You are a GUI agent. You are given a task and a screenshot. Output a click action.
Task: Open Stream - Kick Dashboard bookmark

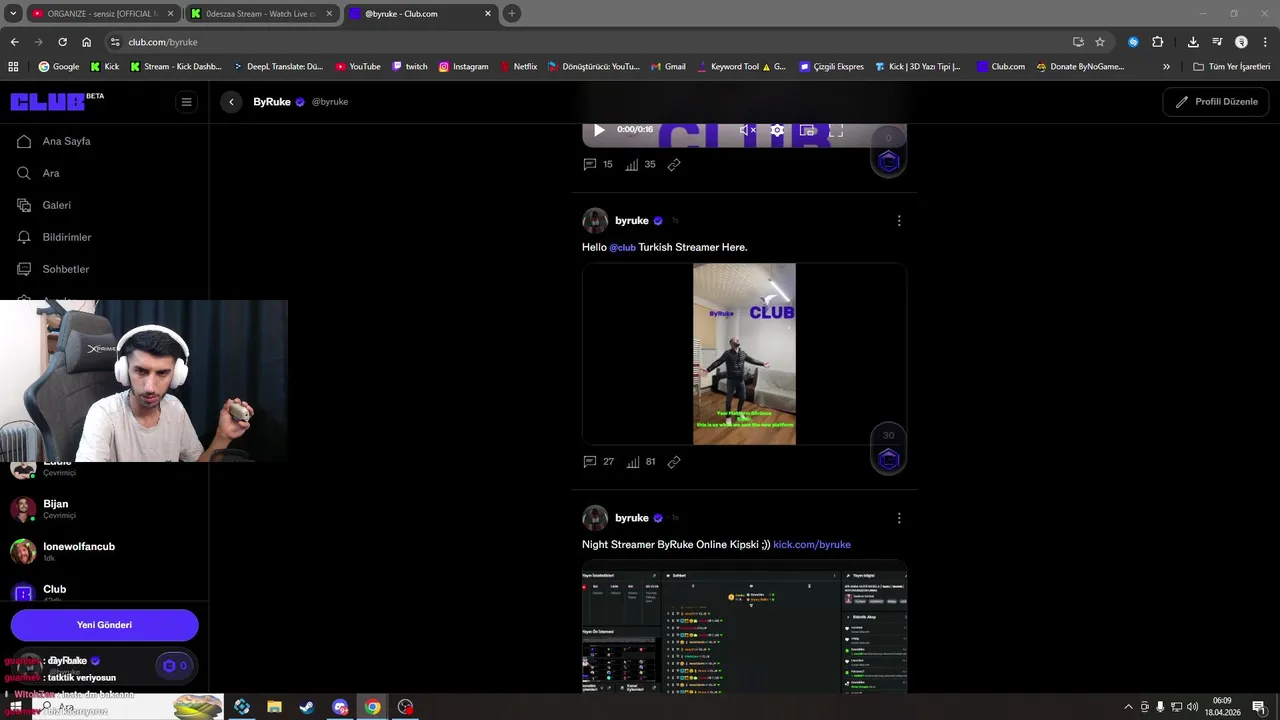[x=176, y=67]
